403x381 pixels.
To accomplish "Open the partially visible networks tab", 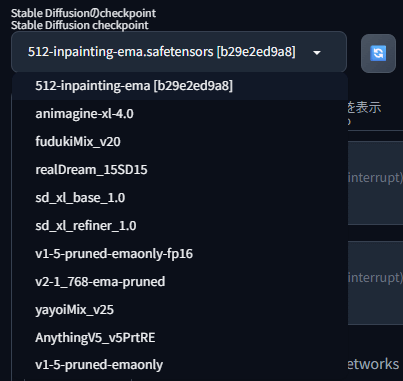I will 373,364.
